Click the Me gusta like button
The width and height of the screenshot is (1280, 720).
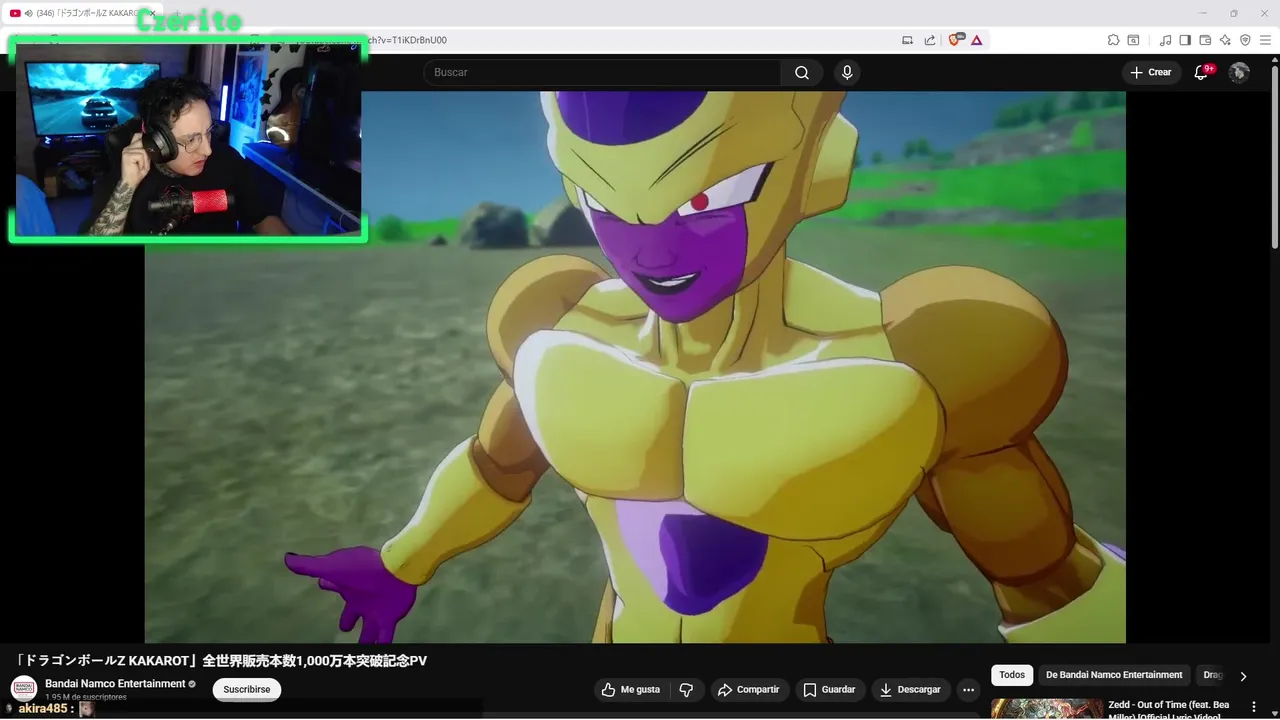632,690
